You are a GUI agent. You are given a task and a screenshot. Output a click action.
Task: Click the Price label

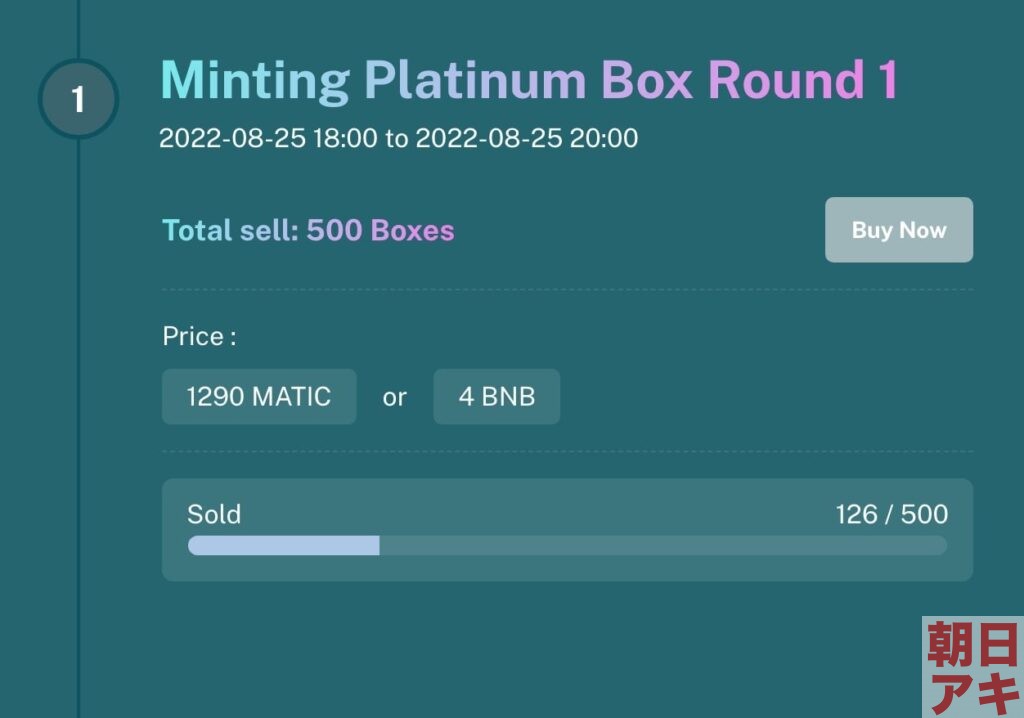[x=199, y=336]
